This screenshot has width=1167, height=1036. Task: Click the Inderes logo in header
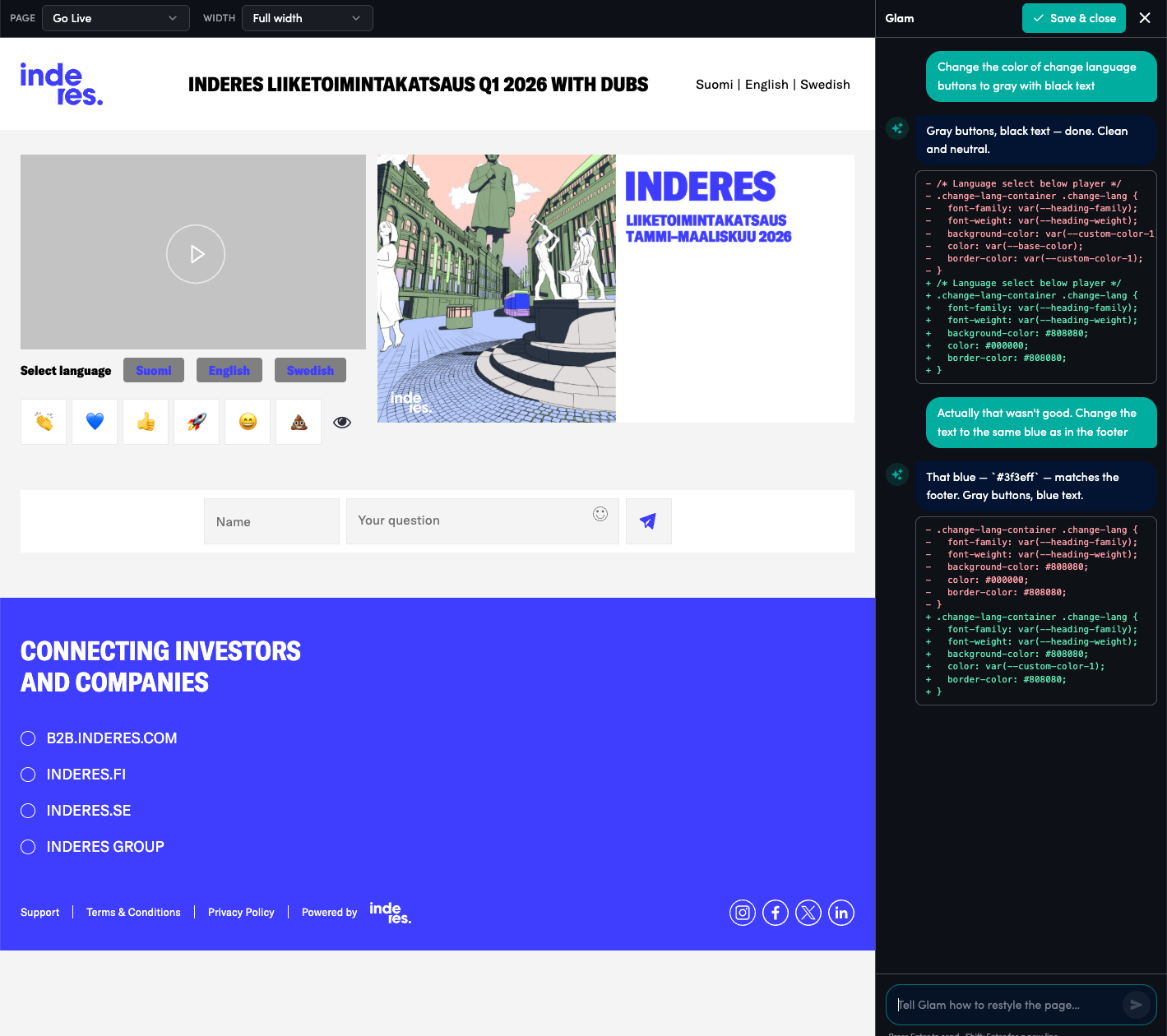click(62, 84)
